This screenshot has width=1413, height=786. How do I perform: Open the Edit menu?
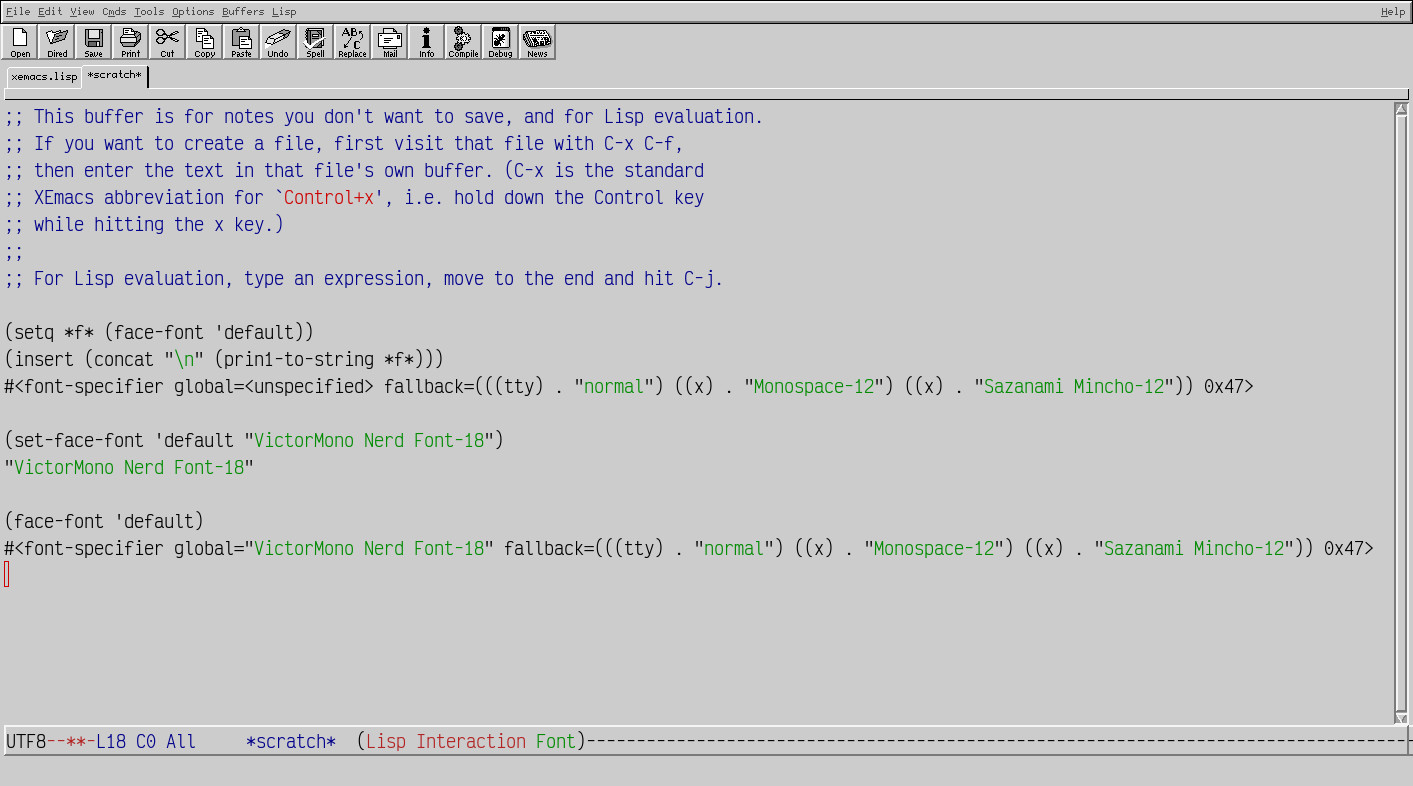[50, 11]
